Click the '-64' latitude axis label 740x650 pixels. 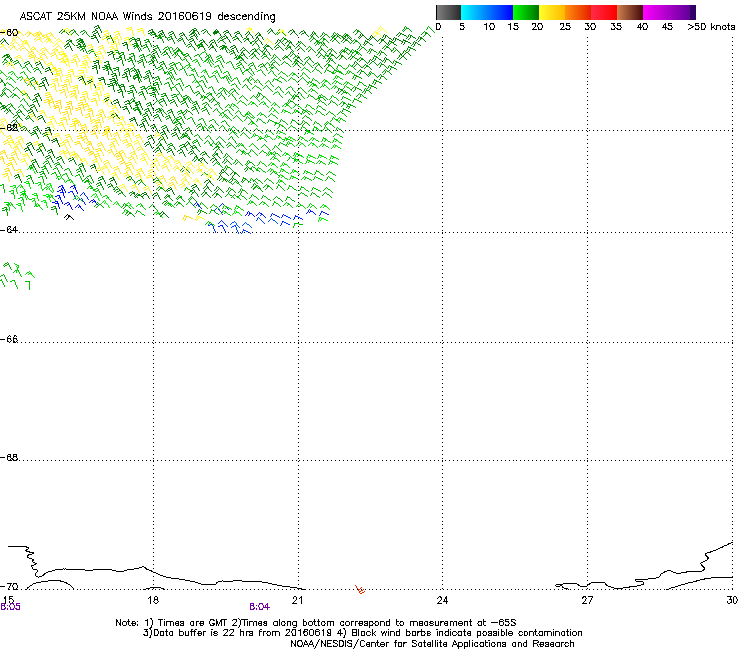(9, 229)
